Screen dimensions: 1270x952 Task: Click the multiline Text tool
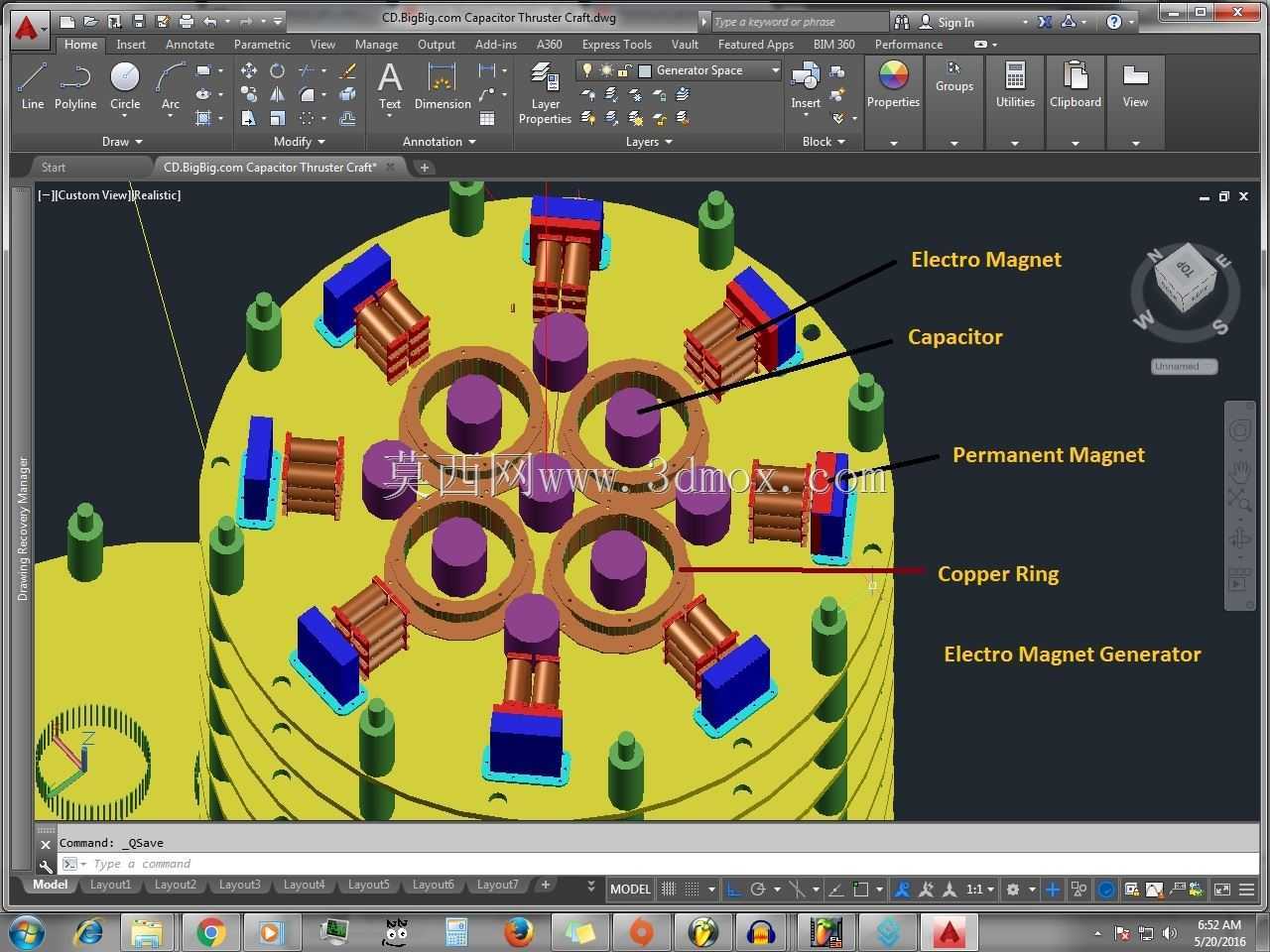390,85
